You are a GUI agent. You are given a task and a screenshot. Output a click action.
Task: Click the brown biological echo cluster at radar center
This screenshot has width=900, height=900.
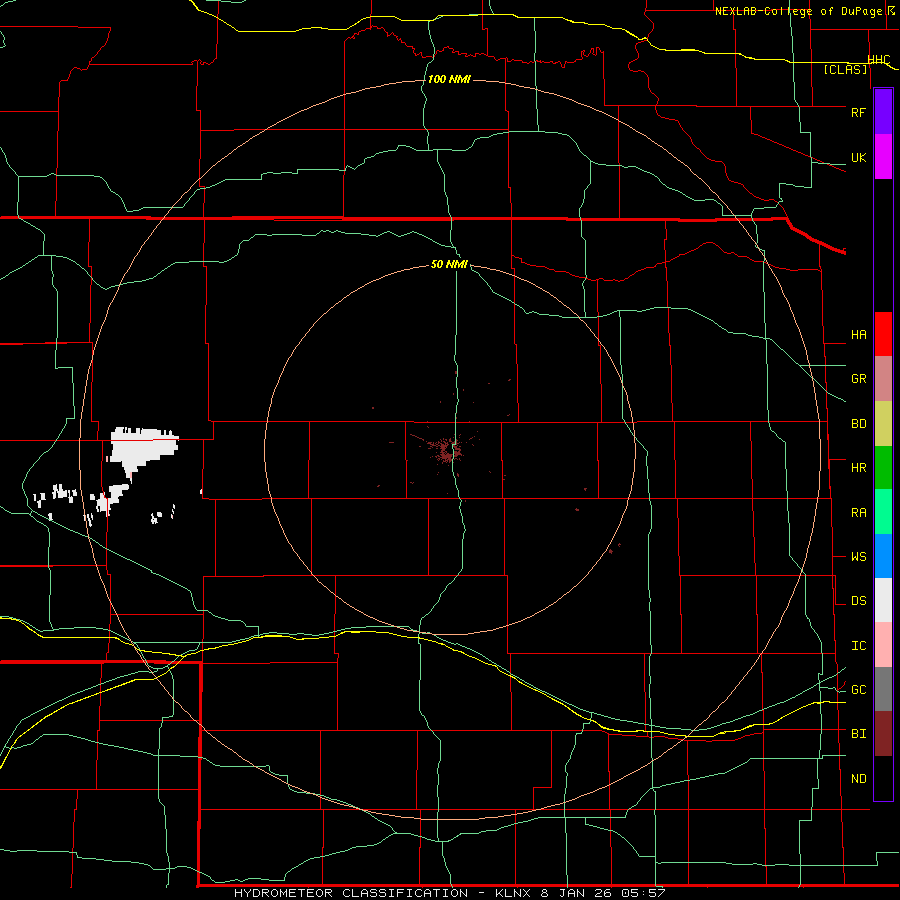coord(447,449)
